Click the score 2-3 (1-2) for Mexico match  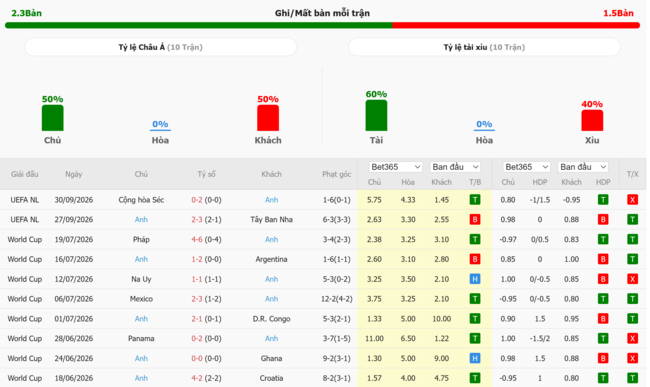(206, 299)
